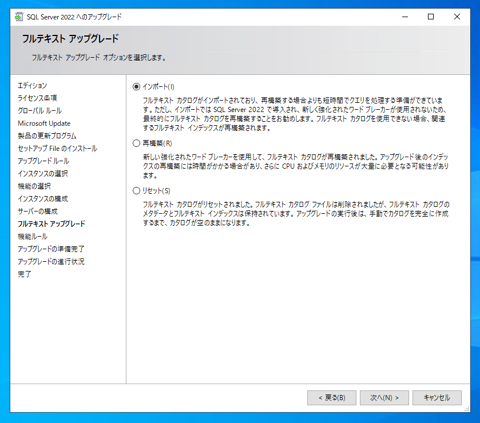Click the セットアップ File のインストール step
The width and height of the screenshot is (480, 423).
click(x=57, y=148)
